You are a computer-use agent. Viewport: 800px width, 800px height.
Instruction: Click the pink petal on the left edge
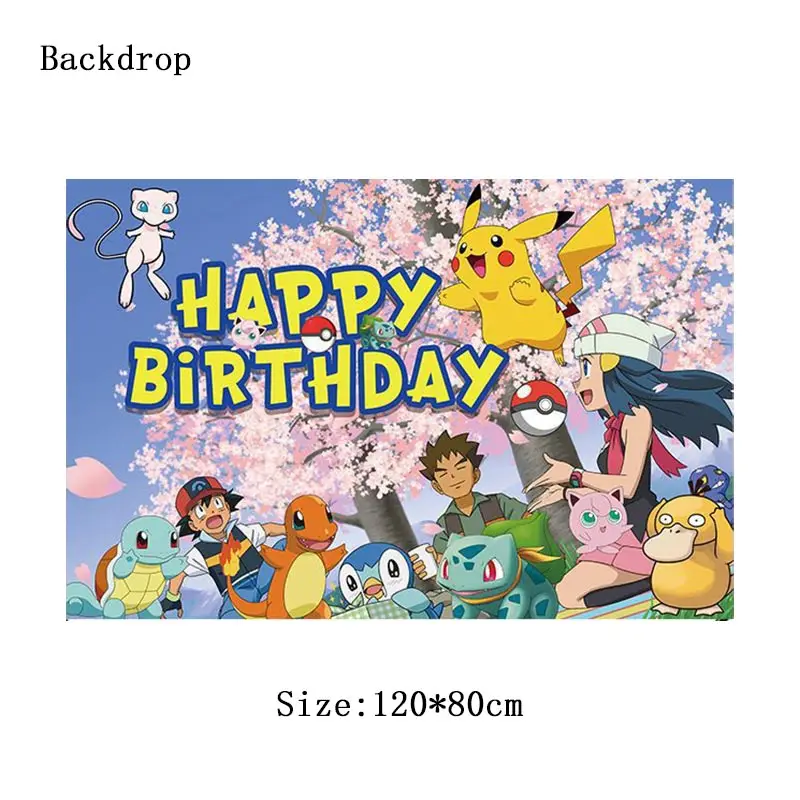[94, 479]
